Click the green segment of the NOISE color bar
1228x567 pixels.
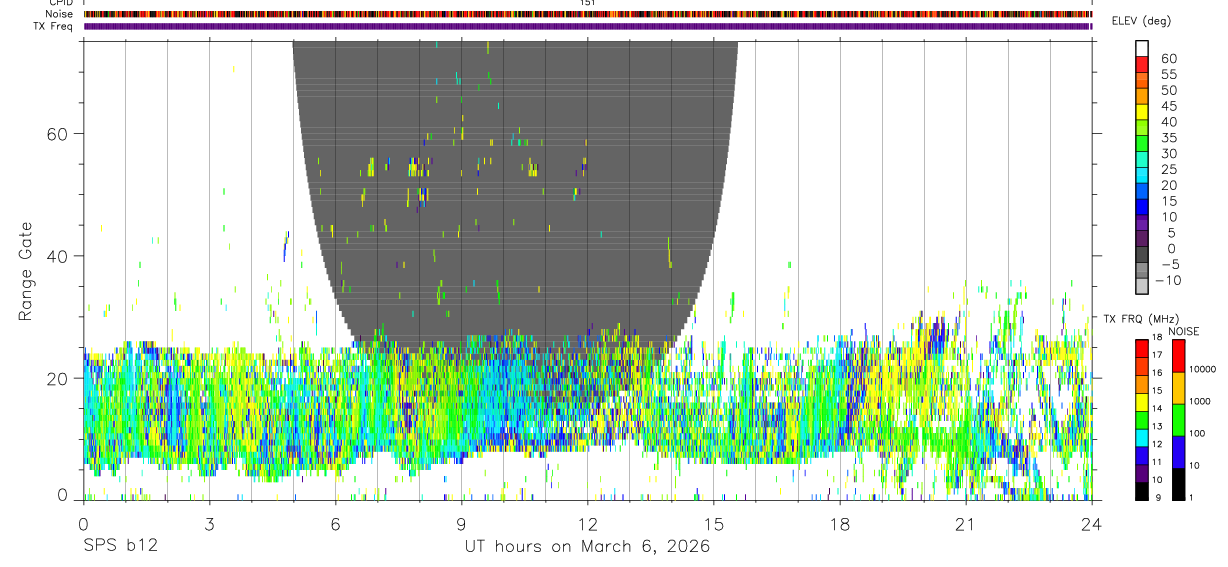1180,420
